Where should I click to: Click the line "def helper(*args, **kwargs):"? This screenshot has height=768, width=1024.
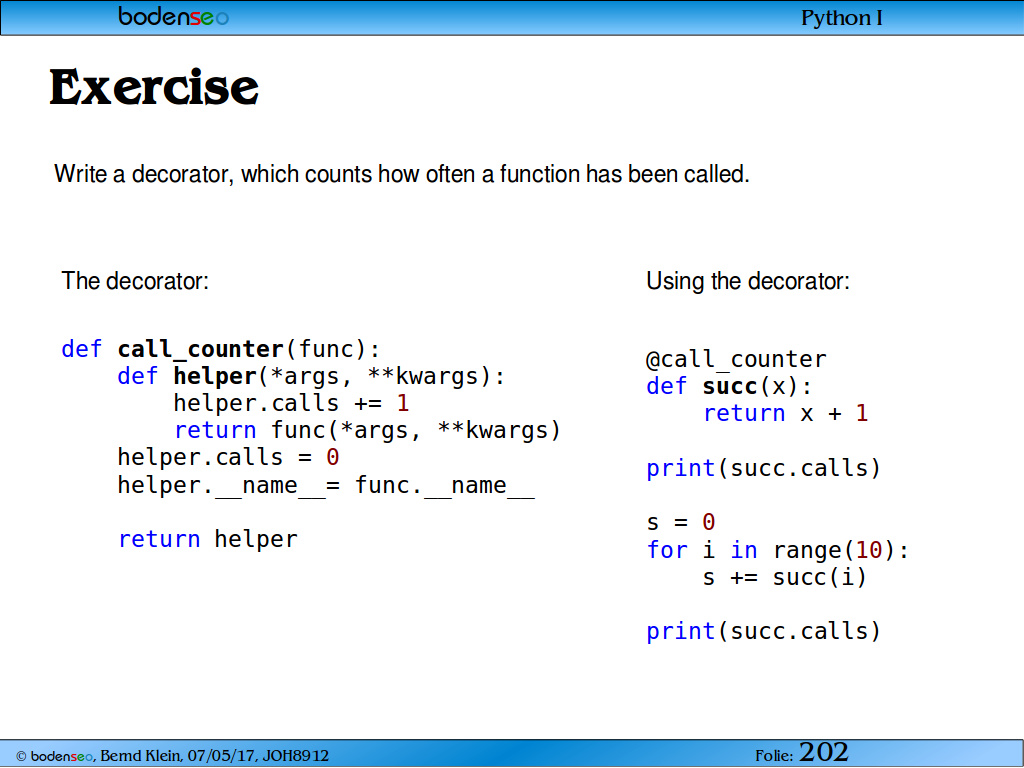pyautogui.click(x=311, y=376)
